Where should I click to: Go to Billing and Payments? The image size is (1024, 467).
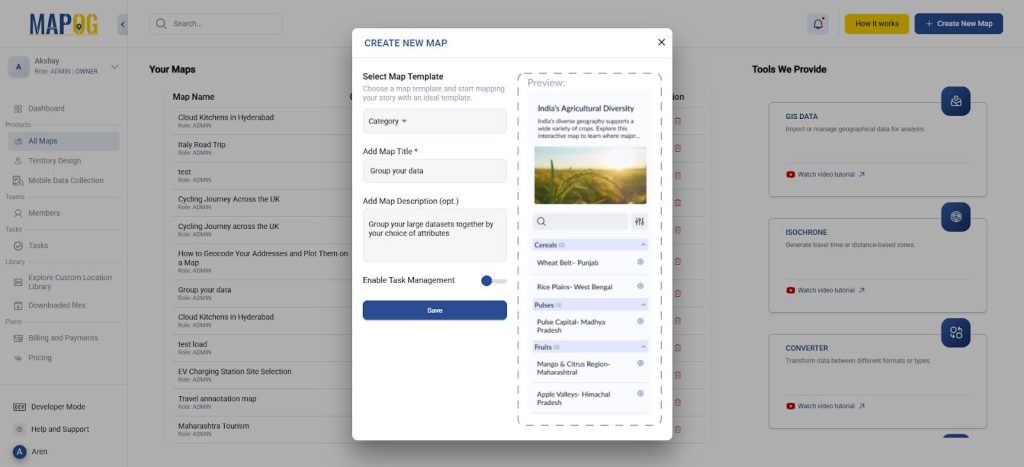(62, 338)
